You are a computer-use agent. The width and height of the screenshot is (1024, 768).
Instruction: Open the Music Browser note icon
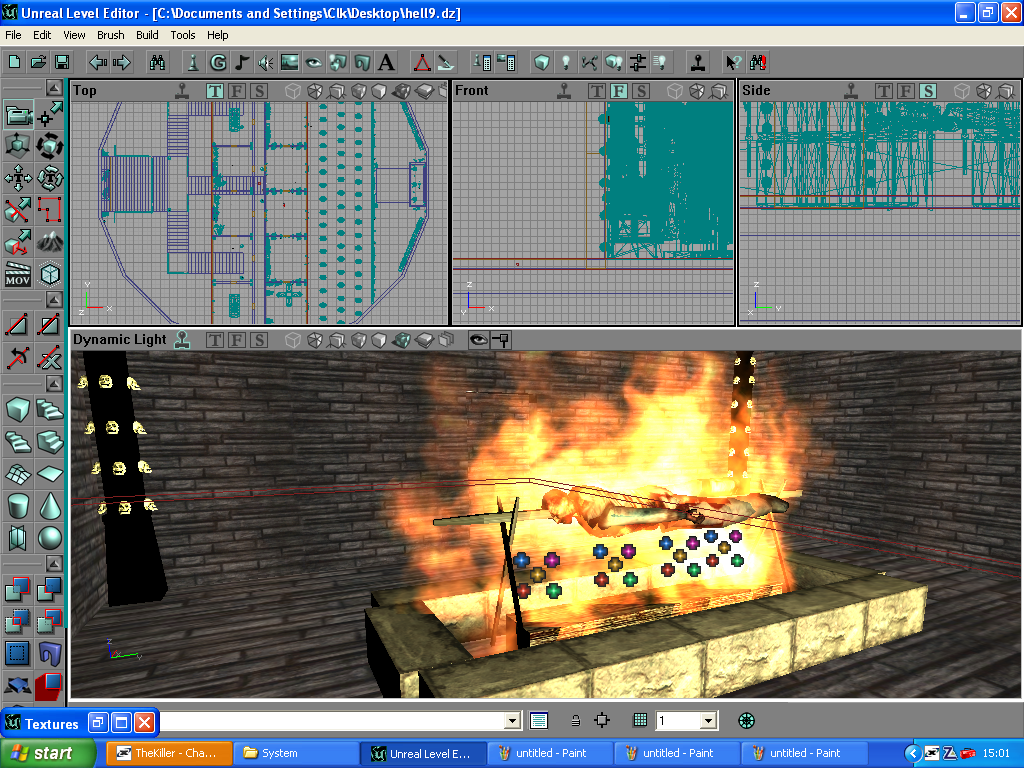pyautogui.click(x=242, y=62)
